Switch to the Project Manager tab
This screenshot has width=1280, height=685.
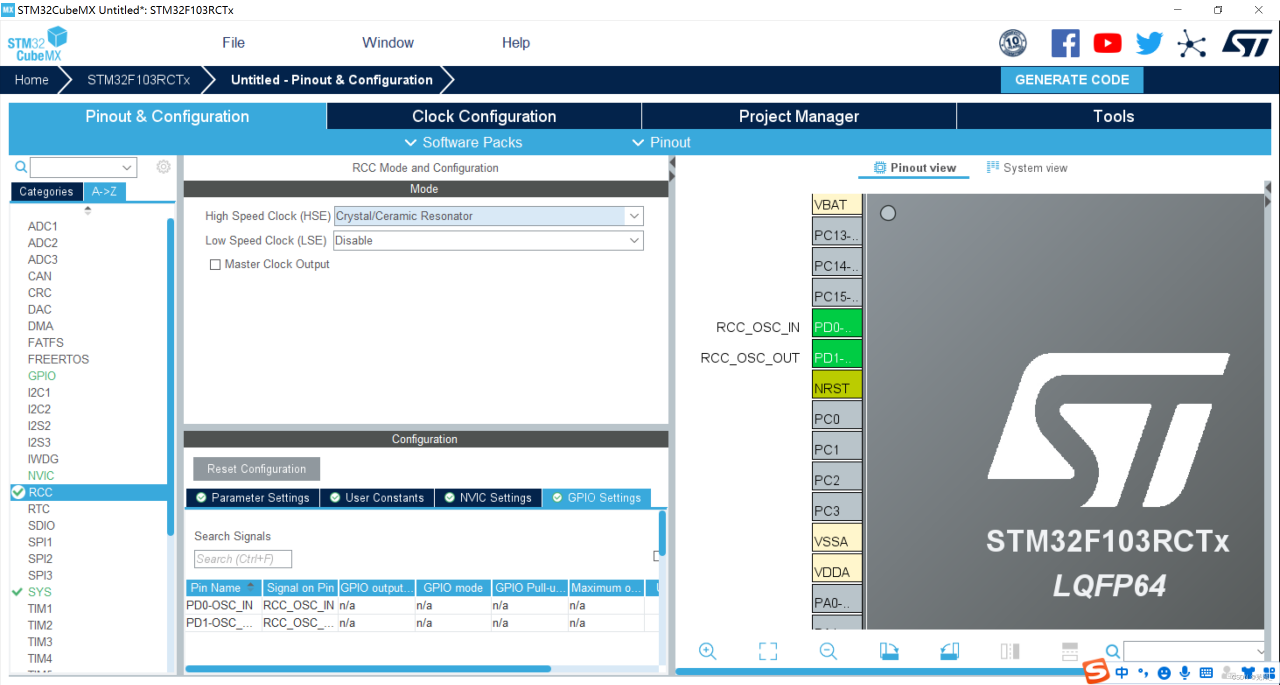pos(799,116)
